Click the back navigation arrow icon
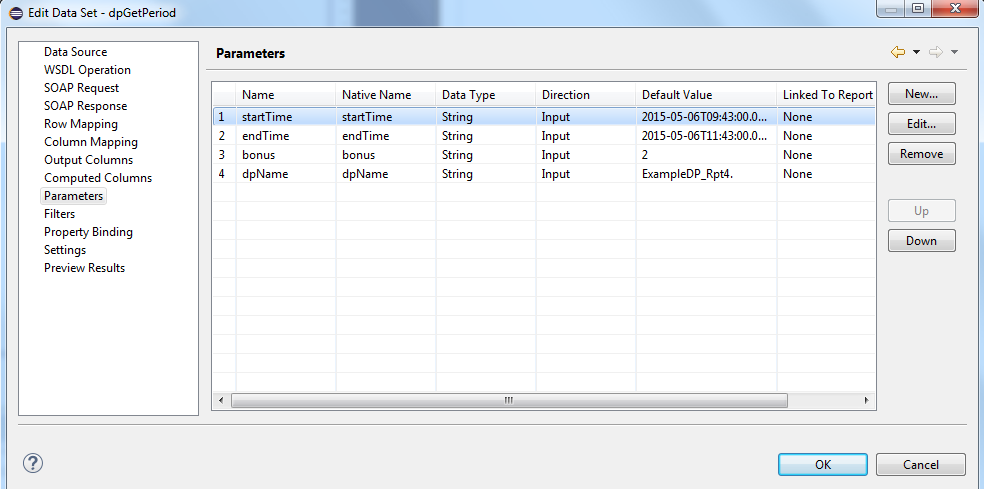Image resolution: width=984 pixels, height=489 pixels. (897, 52)
